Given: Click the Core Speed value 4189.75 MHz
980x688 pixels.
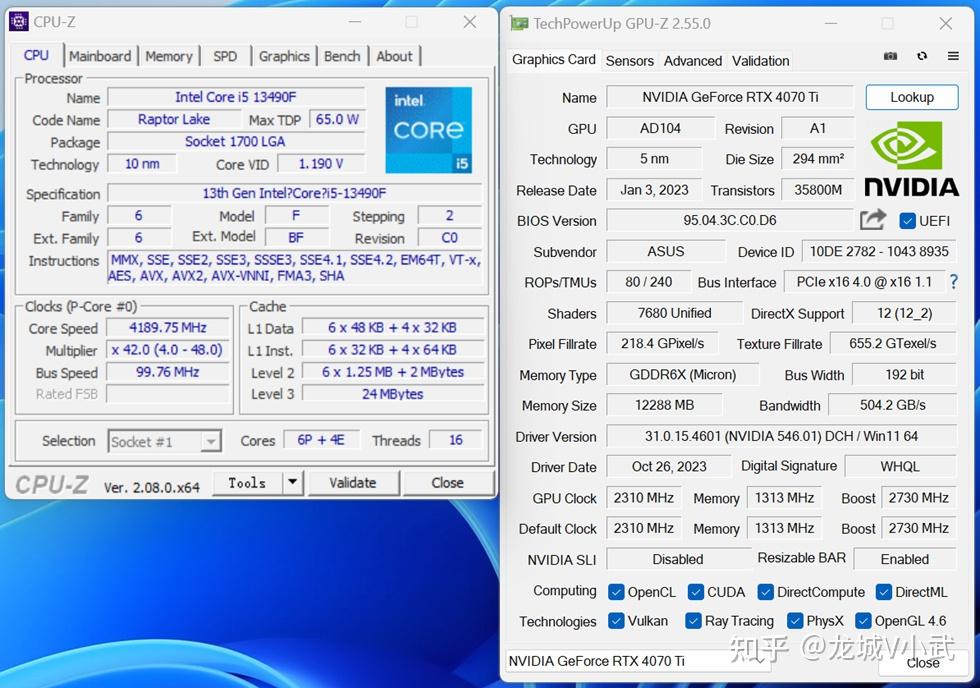Looking at the screenshot, I should (168, 327).
